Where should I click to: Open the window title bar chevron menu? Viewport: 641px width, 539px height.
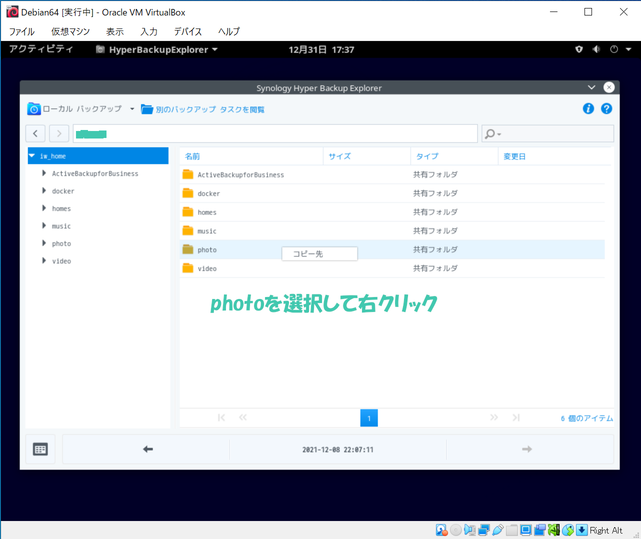[592, 88]
